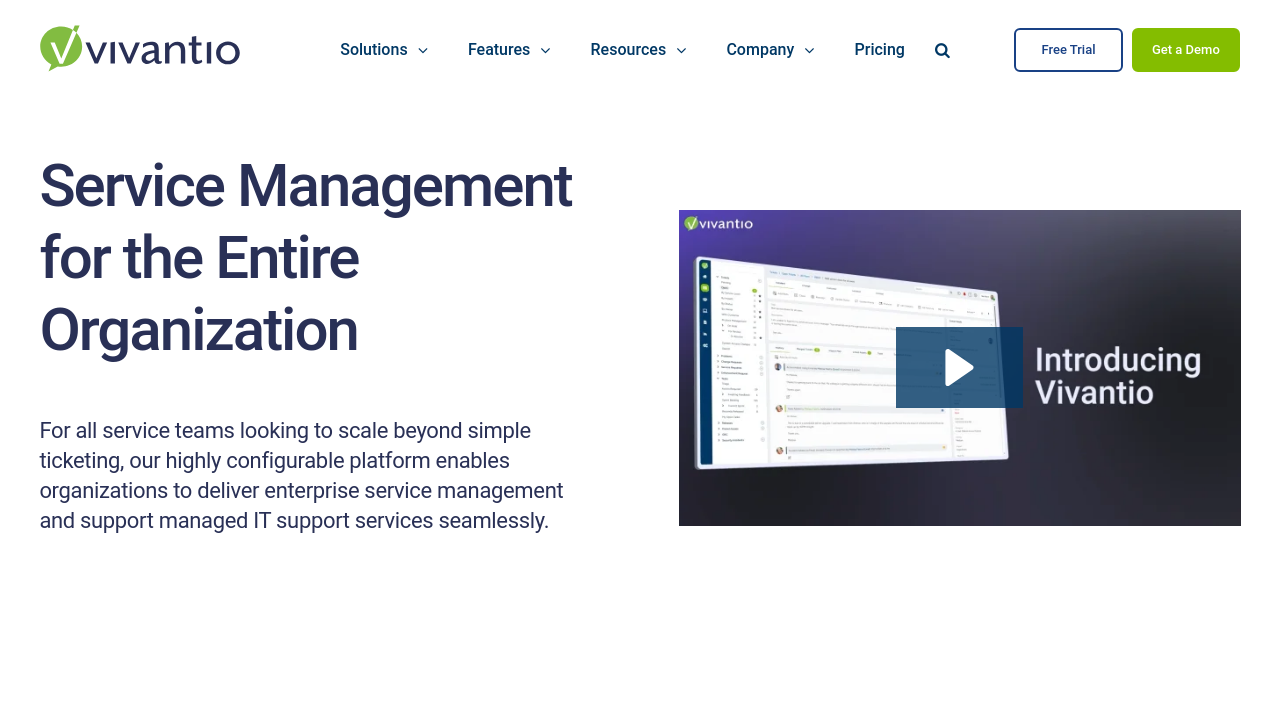Click the small Vivantio logo inside the video
Screen dimensions: 1280x720
pos(718,223)
